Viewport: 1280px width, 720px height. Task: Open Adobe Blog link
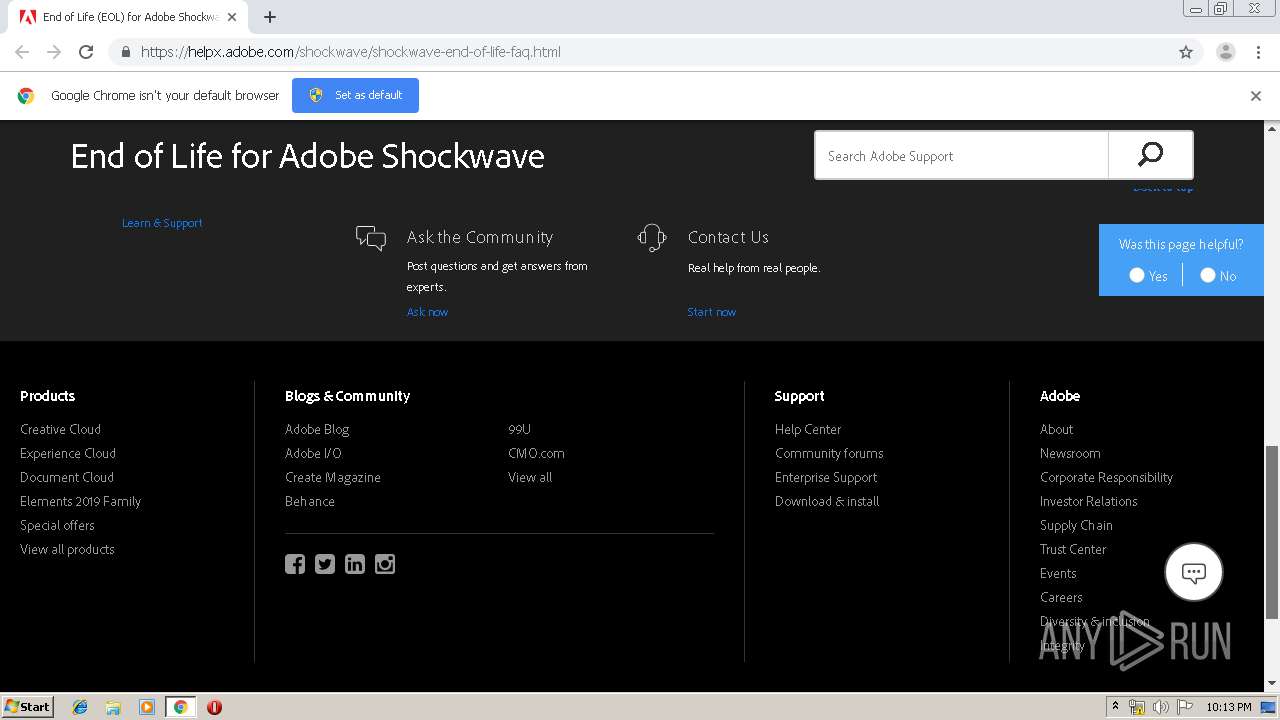[x=317, y=429]
